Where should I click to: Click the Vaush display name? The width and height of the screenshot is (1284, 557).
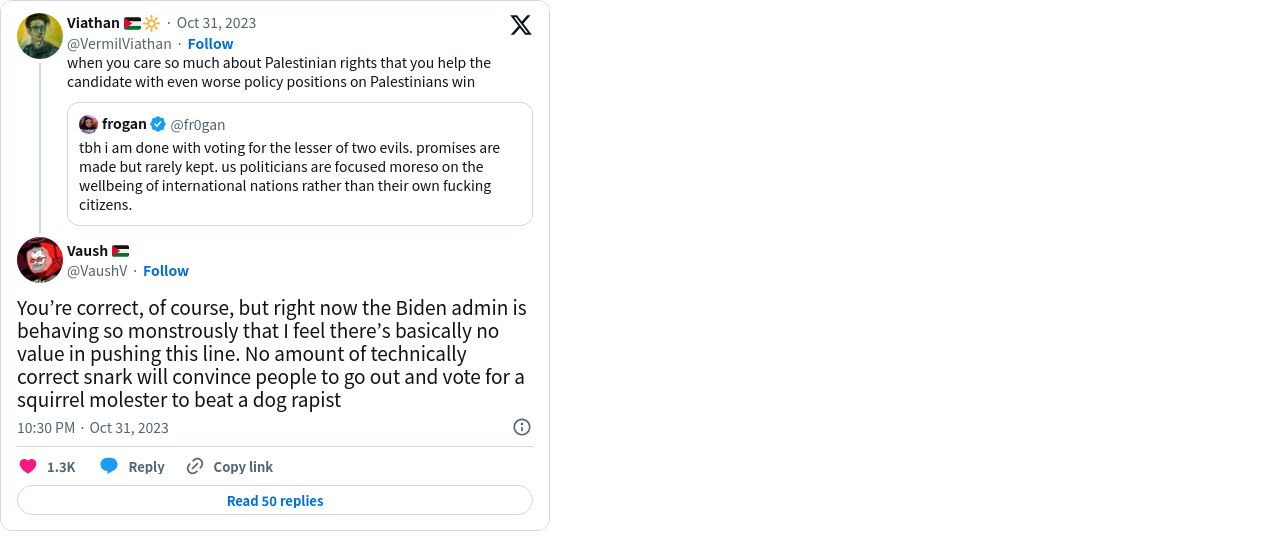point(87,251)
